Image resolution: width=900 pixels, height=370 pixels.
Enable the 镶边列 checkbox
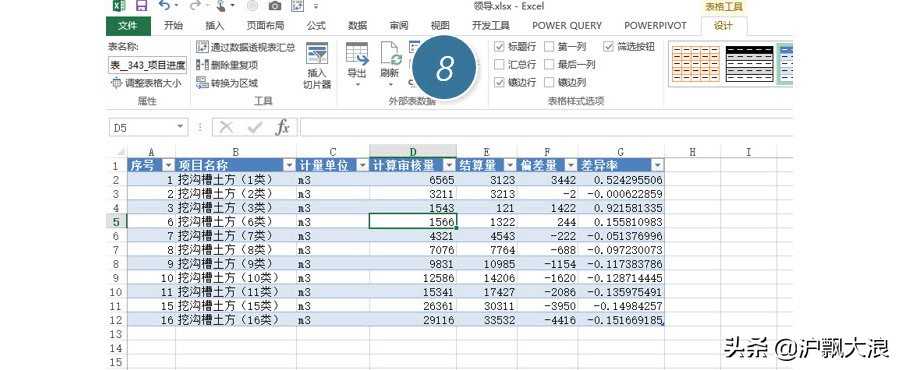tap(549, 82)
